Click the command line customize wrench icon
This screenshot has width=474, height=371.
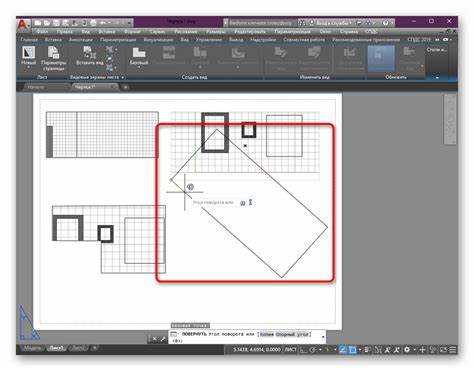pyautogui.click(x=163, y=340)
